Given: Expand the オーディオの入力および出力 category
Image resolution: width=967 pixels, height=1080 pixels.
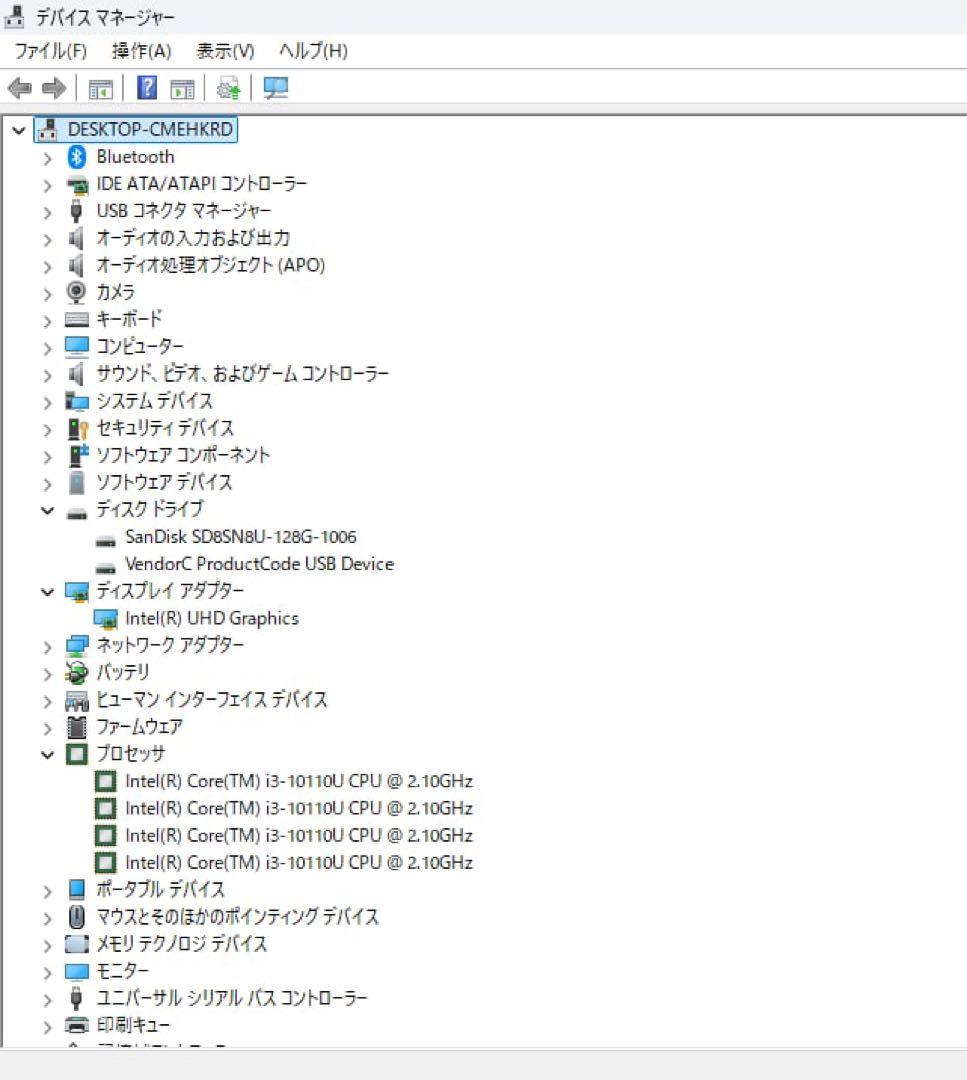Looking at the screenshot, I should pyautogui.click(x=47, y=240).
